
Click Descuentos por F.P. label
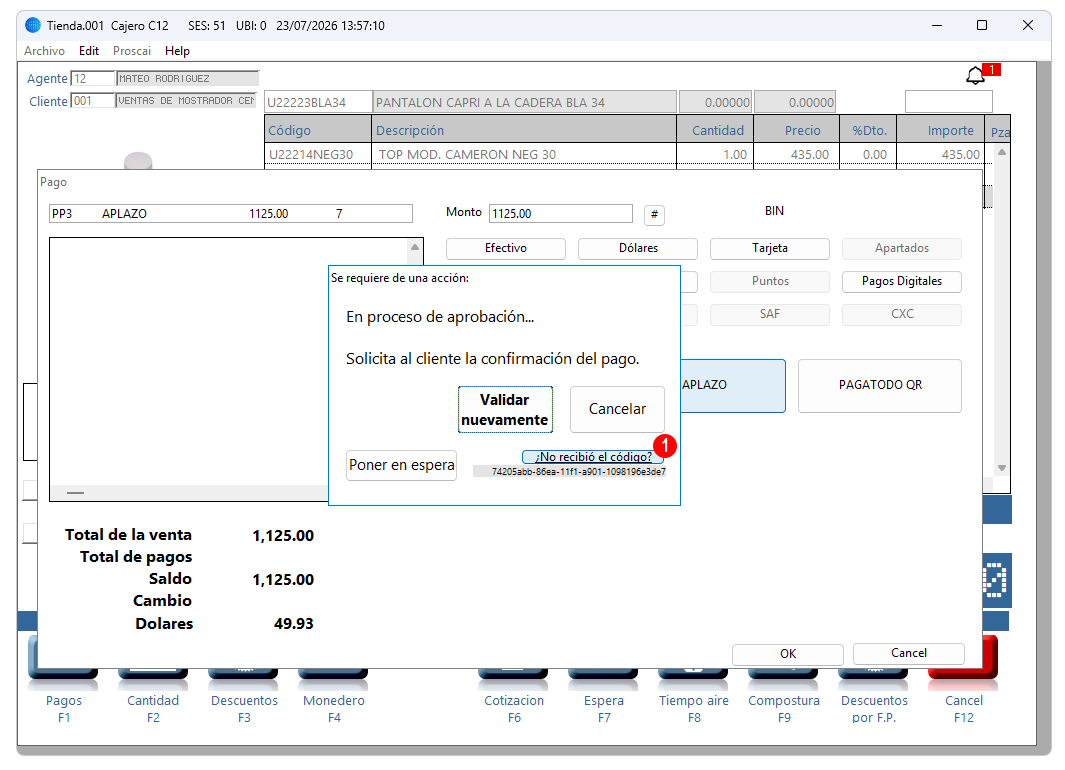pyautogui.click(x=874, y=709)
